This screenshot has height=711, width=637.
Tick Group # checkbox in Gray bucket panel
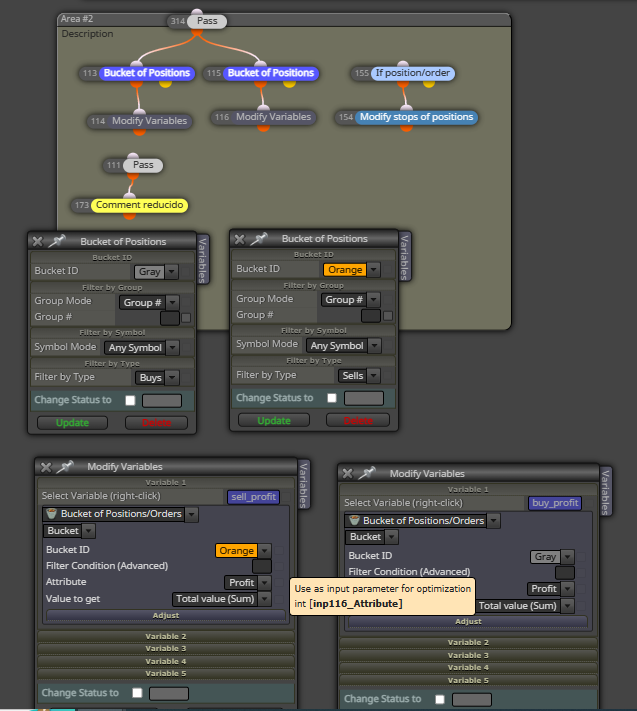point(186,318)
